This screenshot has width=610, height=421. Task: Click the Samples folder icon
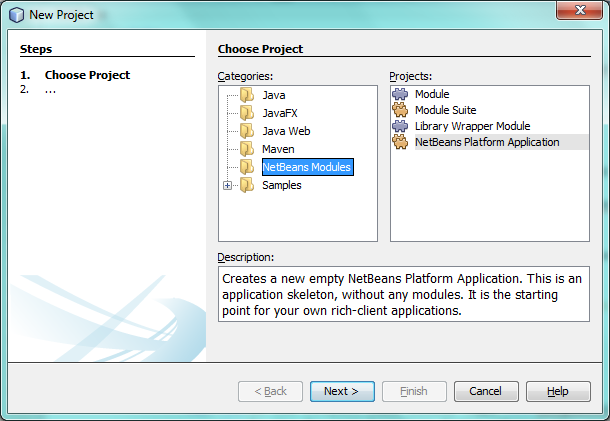(x=247, y=185)
